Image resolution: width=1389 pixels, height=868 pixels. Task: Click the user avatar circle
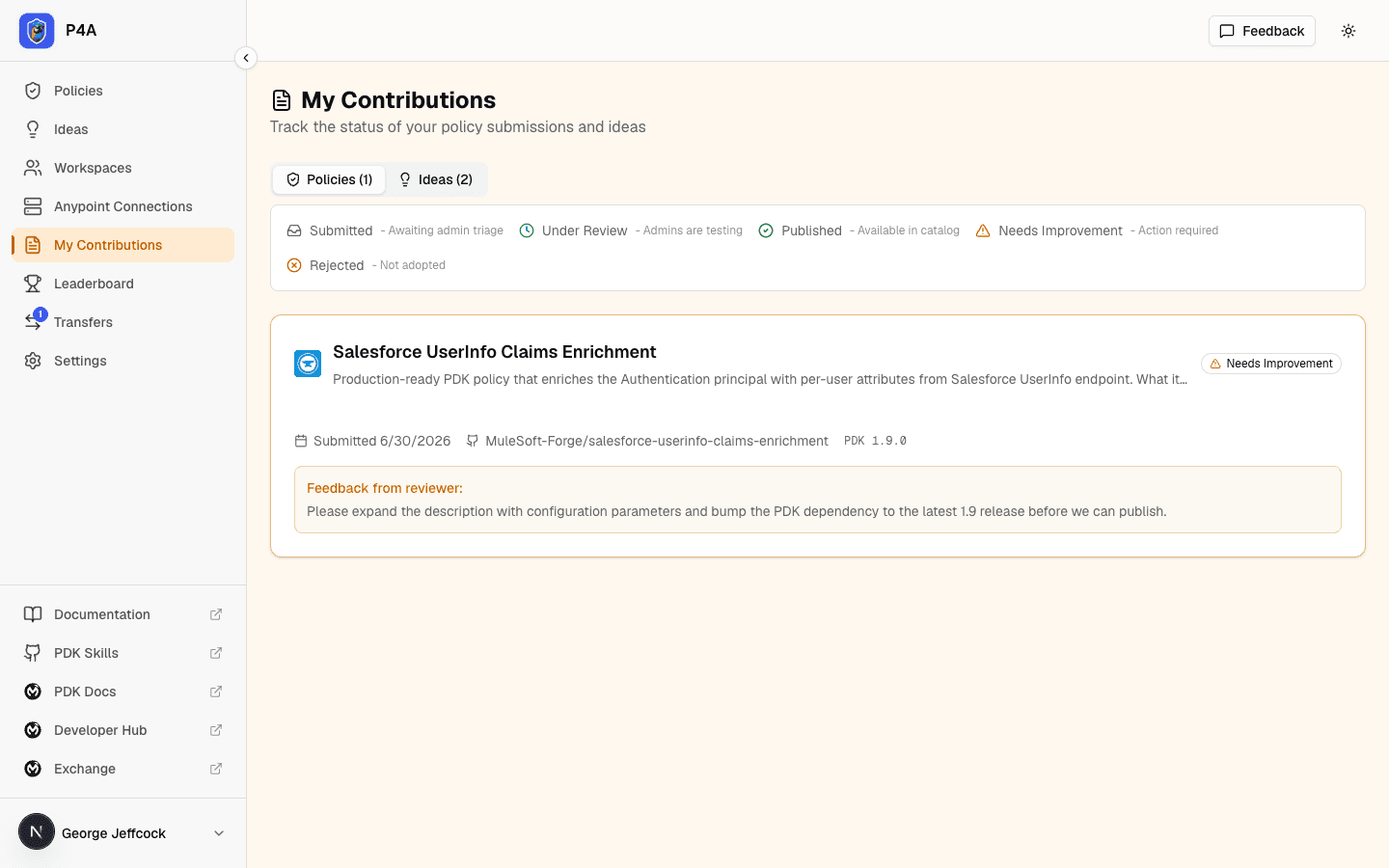tap(37, 831)
